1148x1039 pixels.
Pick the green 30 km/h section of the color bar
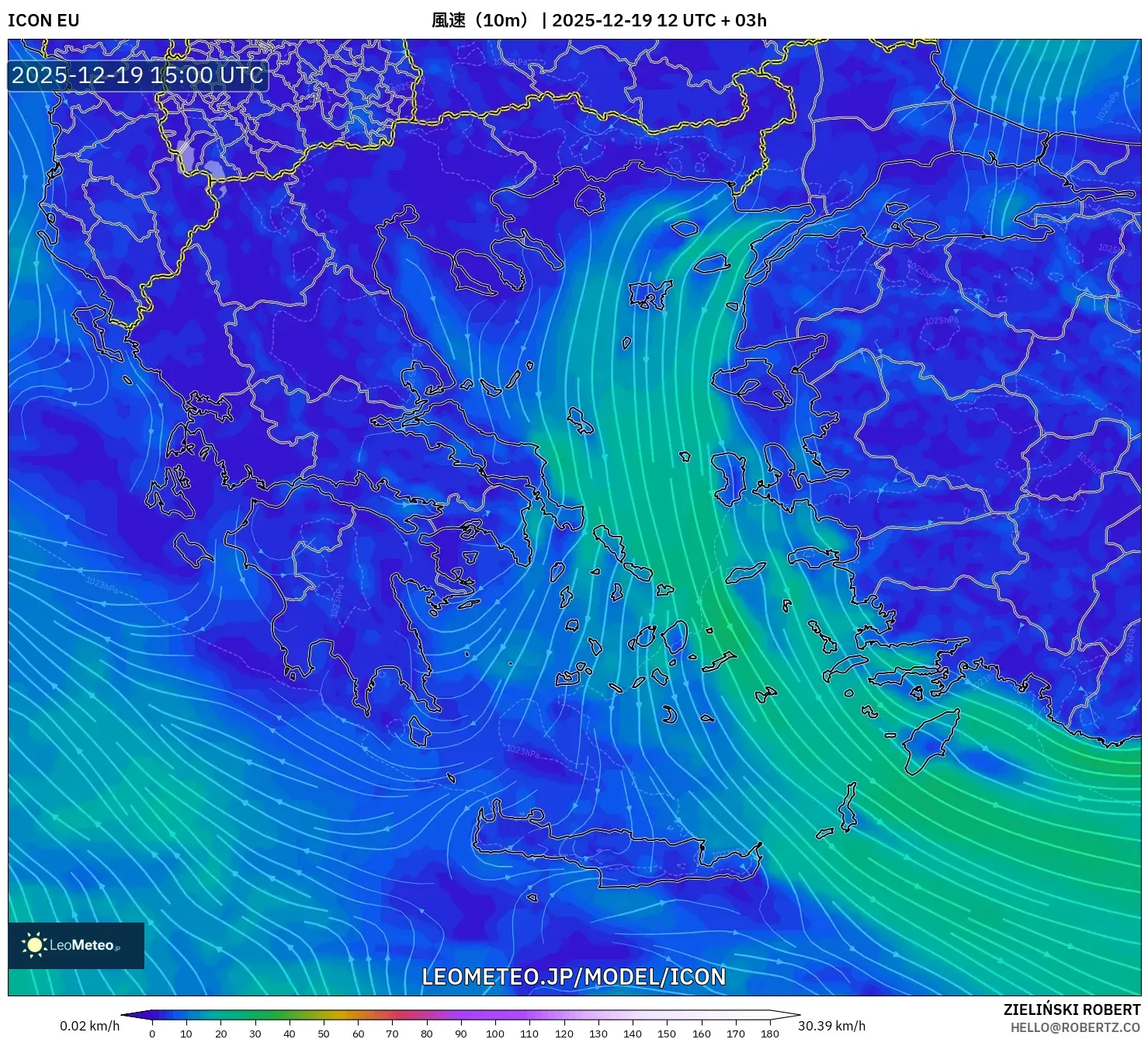pyautogui.click(x=255, y=1015)
